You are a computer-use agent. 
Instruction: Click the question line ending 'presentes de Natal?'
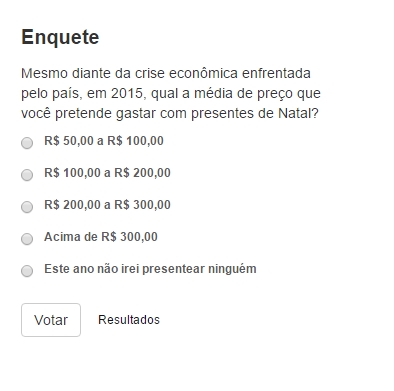tap(170, 114)
